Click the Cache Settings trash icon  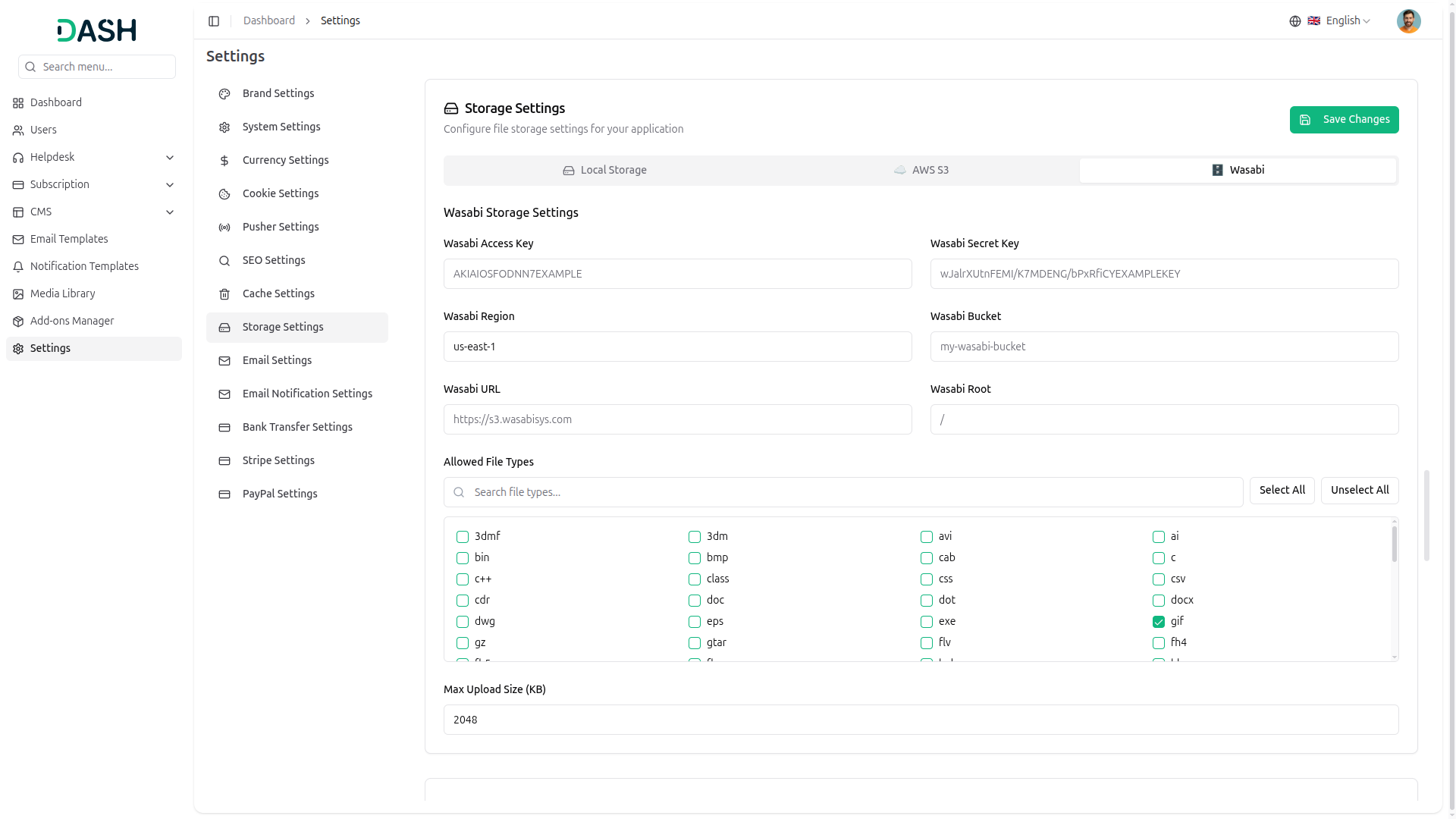[224, 294]
